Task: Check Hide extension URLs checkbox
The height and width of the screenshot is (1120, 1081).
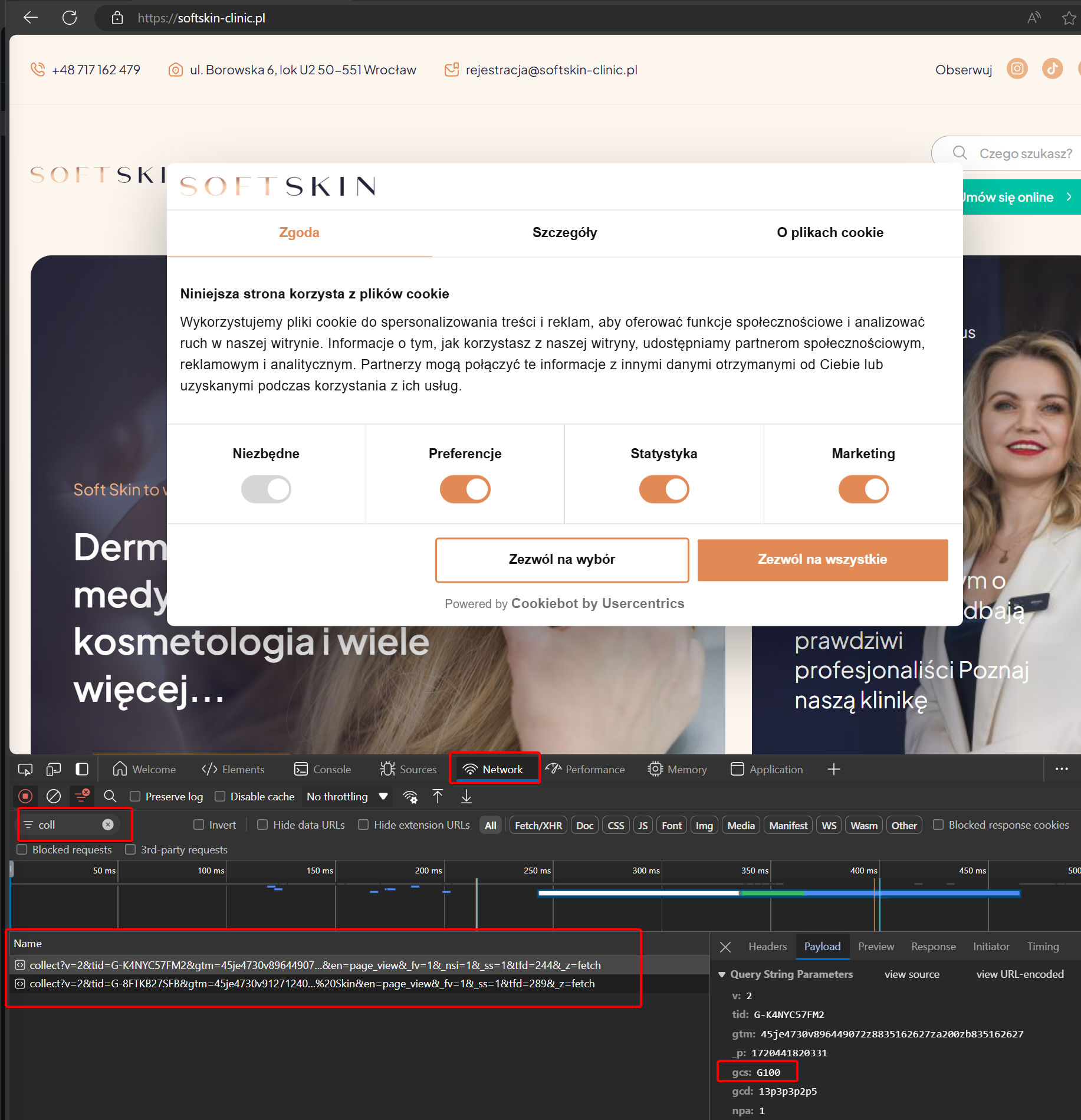Action: 363,825
